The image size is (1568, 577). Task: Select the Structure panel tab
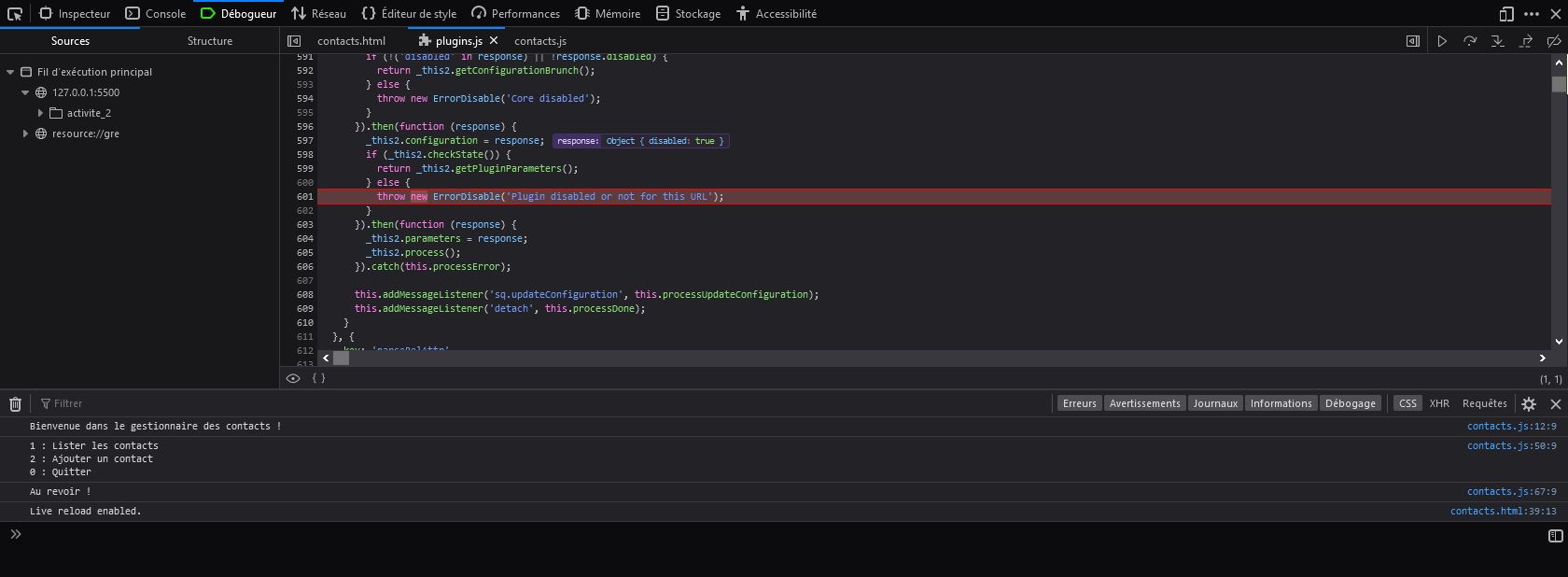coord(210,41)
